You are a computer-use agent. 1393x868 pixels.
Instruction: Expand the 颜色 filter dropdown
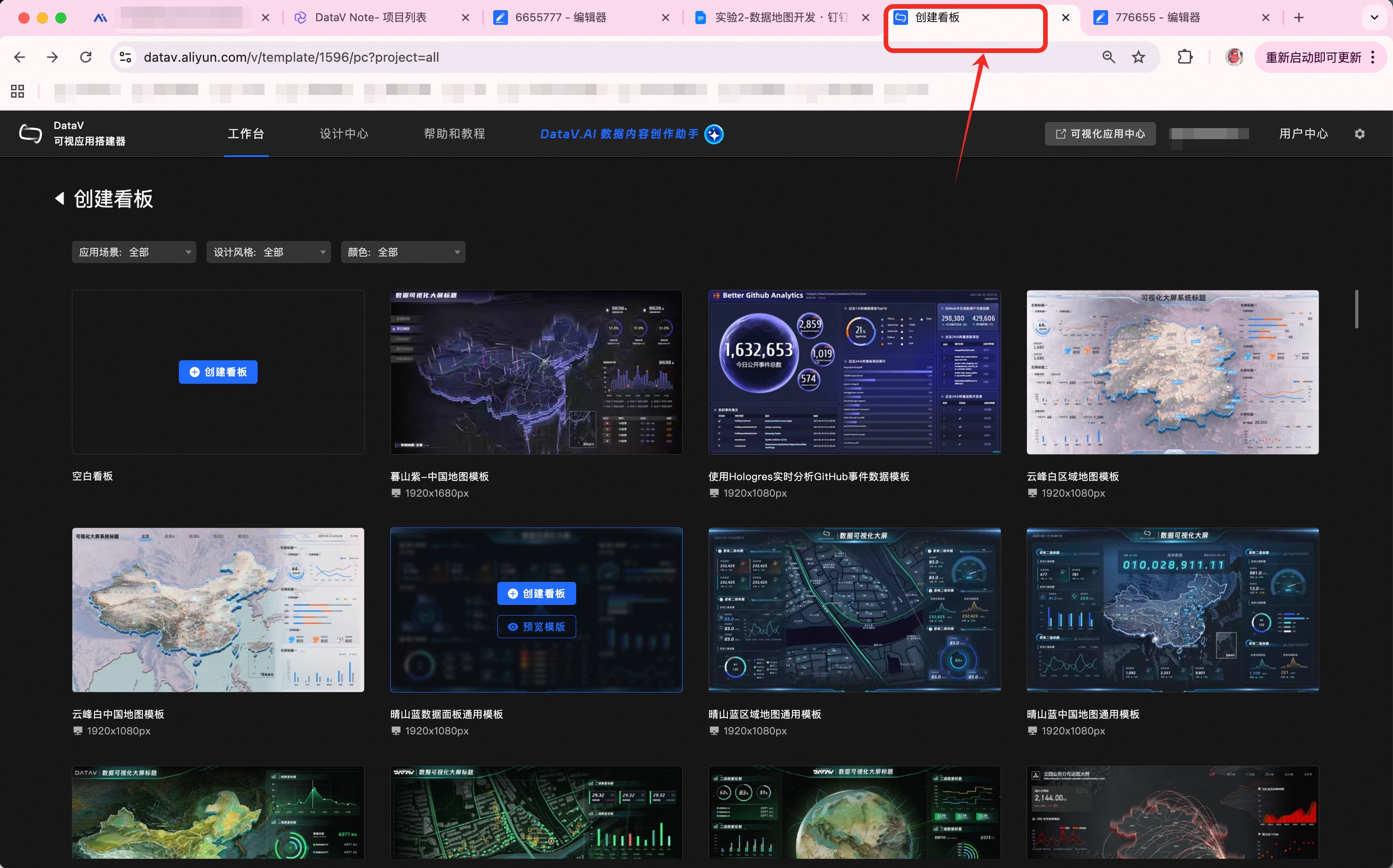(402, 252)
